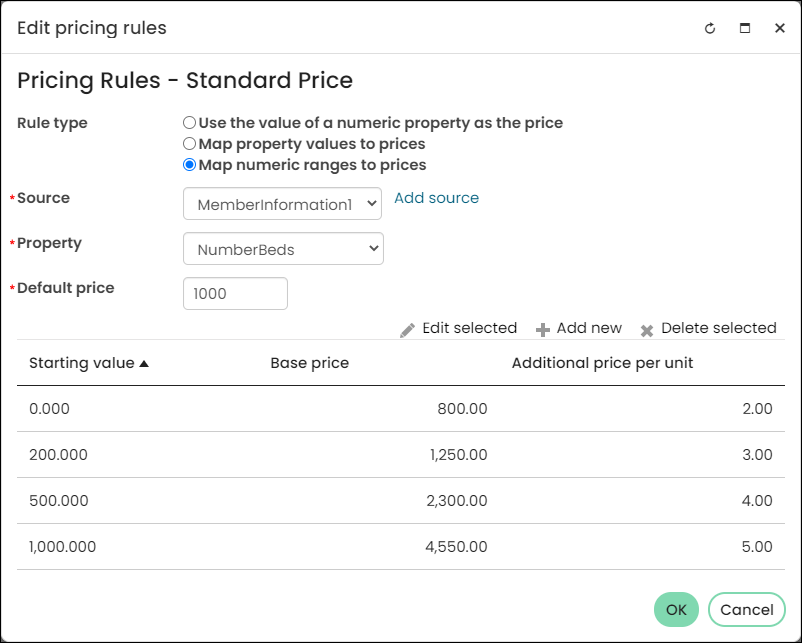Select 'Map numeric ranges to prices' radio
802x643 pixels.
[x=189, y=165]
